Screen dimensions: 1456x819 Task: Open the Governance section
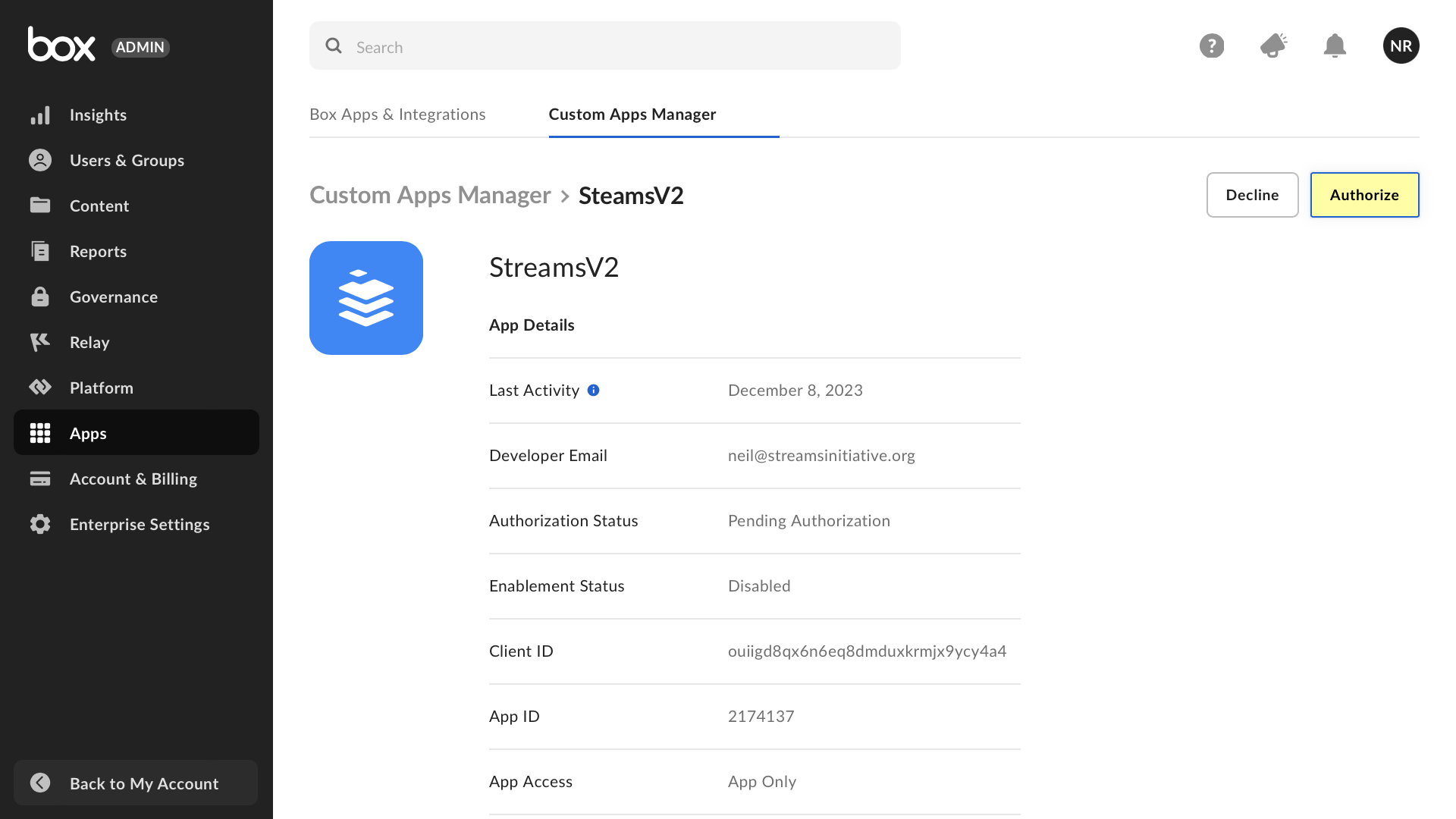pos(136,297)
